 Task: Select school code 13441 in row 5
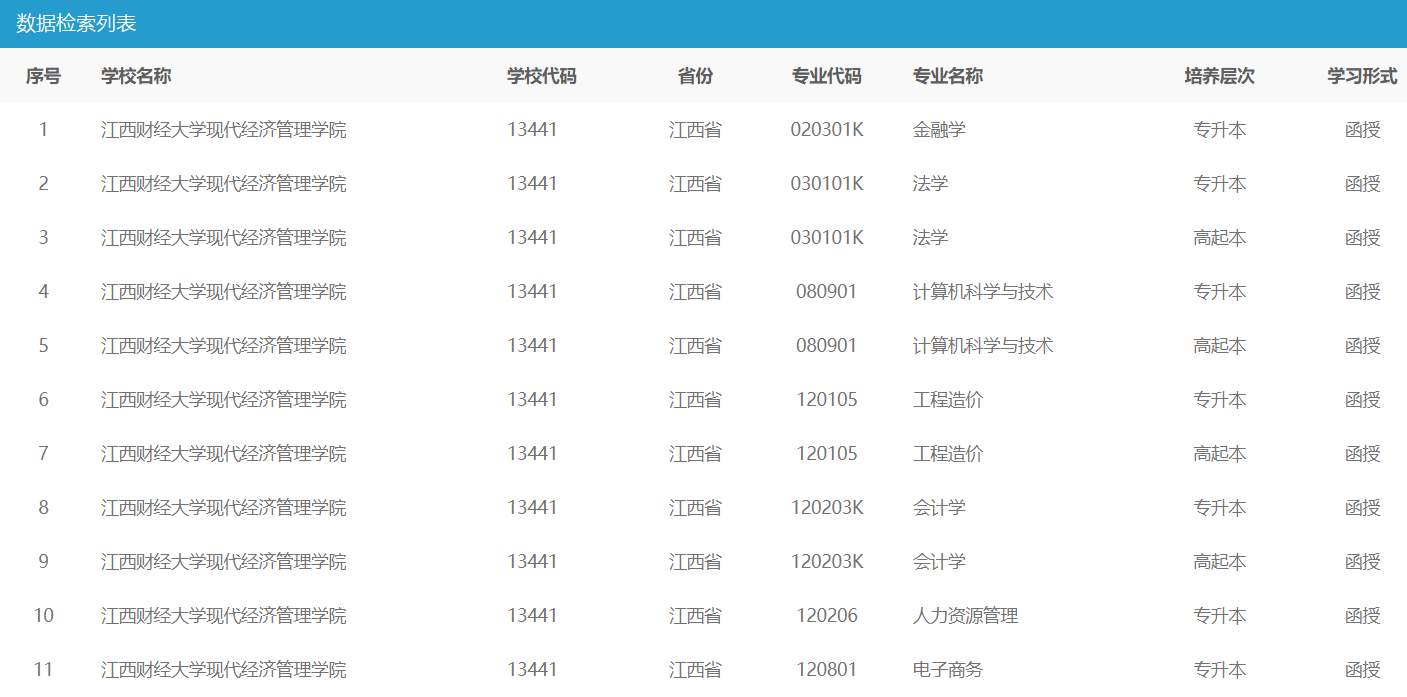pyautogui.click(x=532, y=346)
